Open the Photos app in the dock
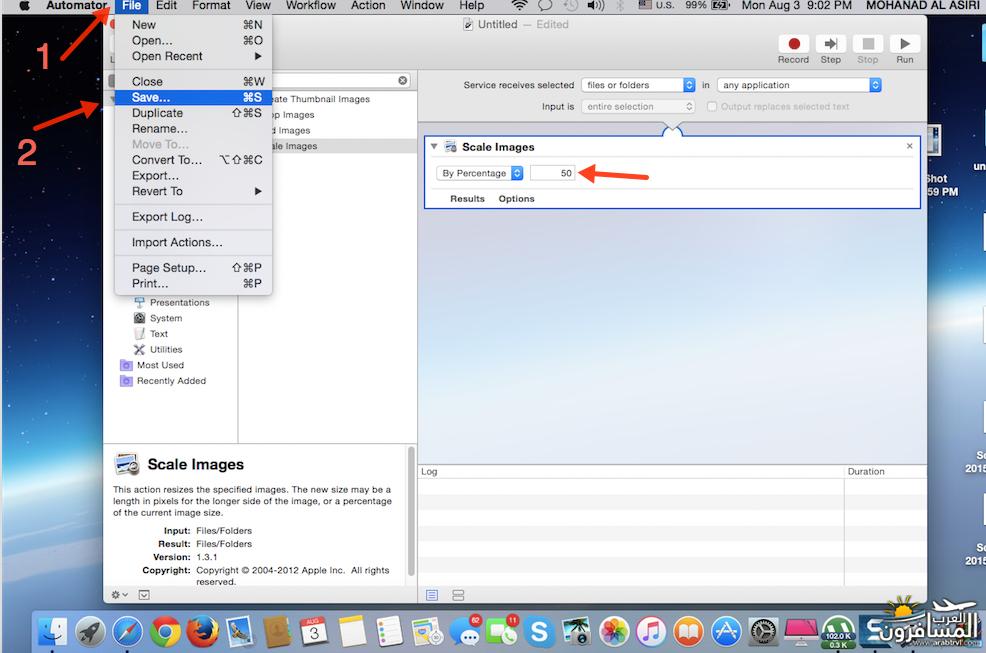 pos(614,631)
